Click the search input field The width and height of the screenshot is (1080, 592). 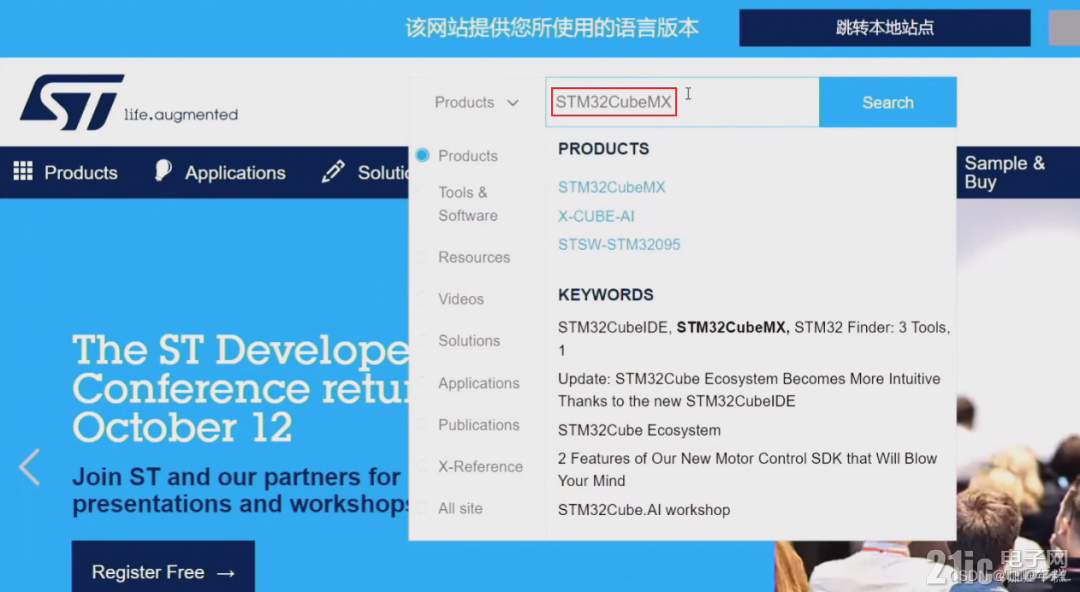click(x=682, y=102)
